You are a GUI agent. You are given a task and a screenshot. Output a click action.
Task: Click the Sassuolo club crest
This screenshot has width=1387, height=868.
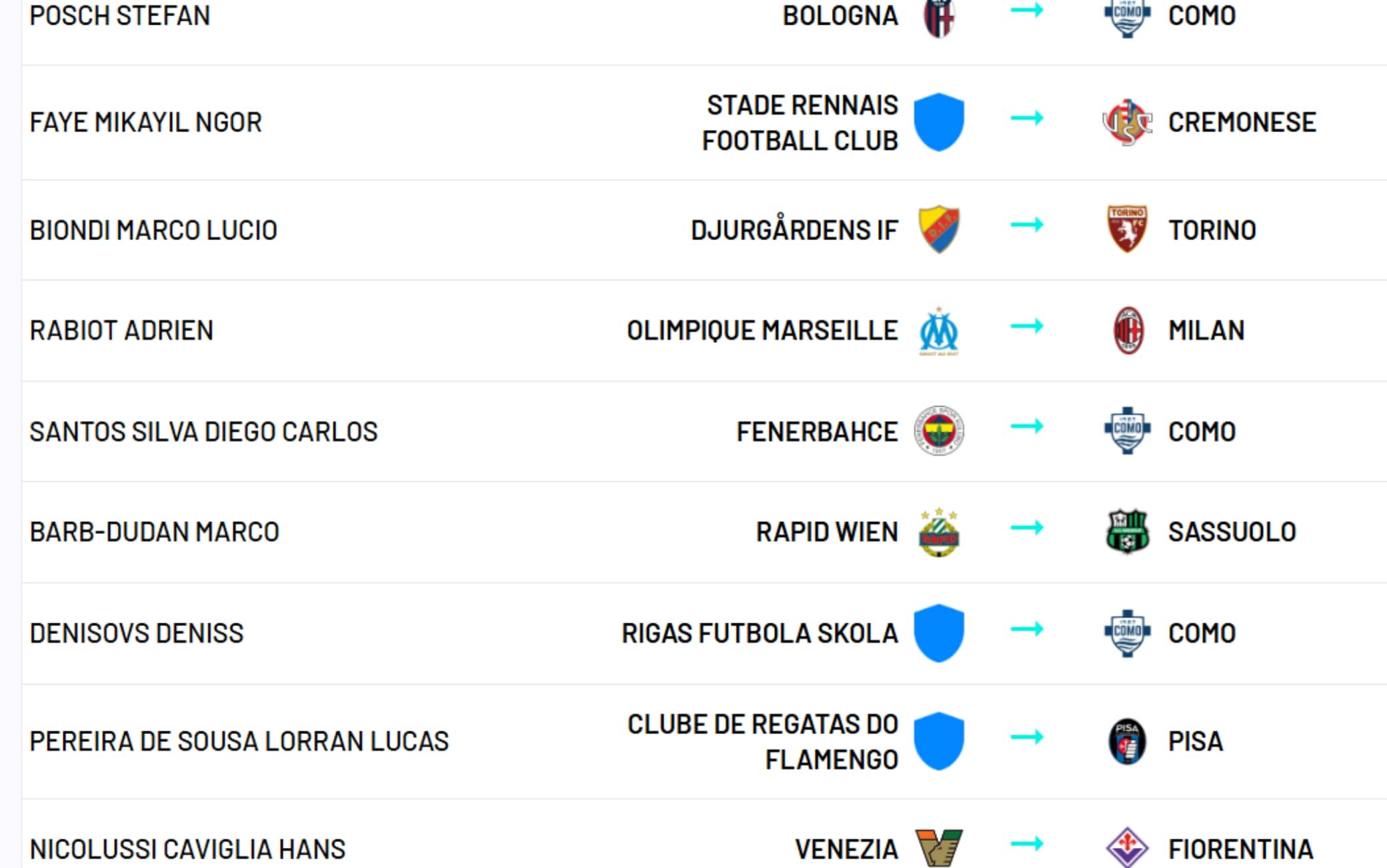click(1127, 532)
